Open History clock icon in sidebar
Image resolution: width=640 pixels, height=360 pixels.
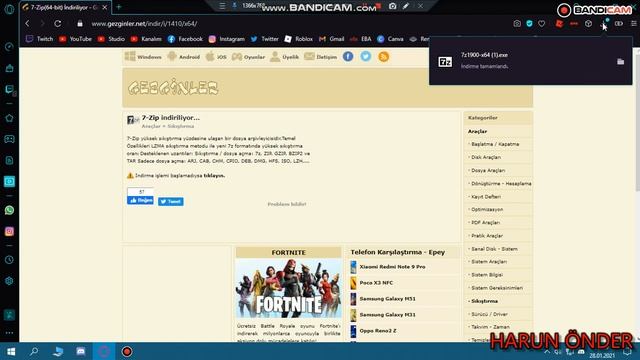(9, 260)
